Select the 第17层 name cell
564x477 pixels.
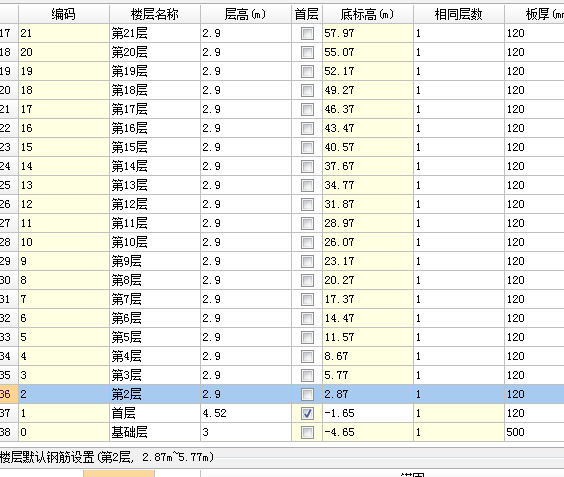[x=155, y=109]
